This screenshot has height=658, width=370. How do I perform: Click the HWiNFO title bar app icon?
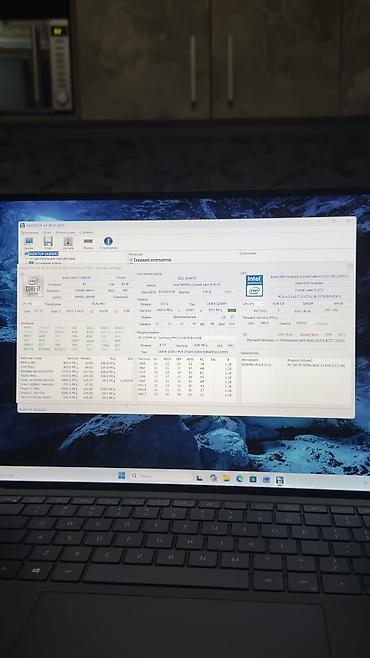(22, 226)
